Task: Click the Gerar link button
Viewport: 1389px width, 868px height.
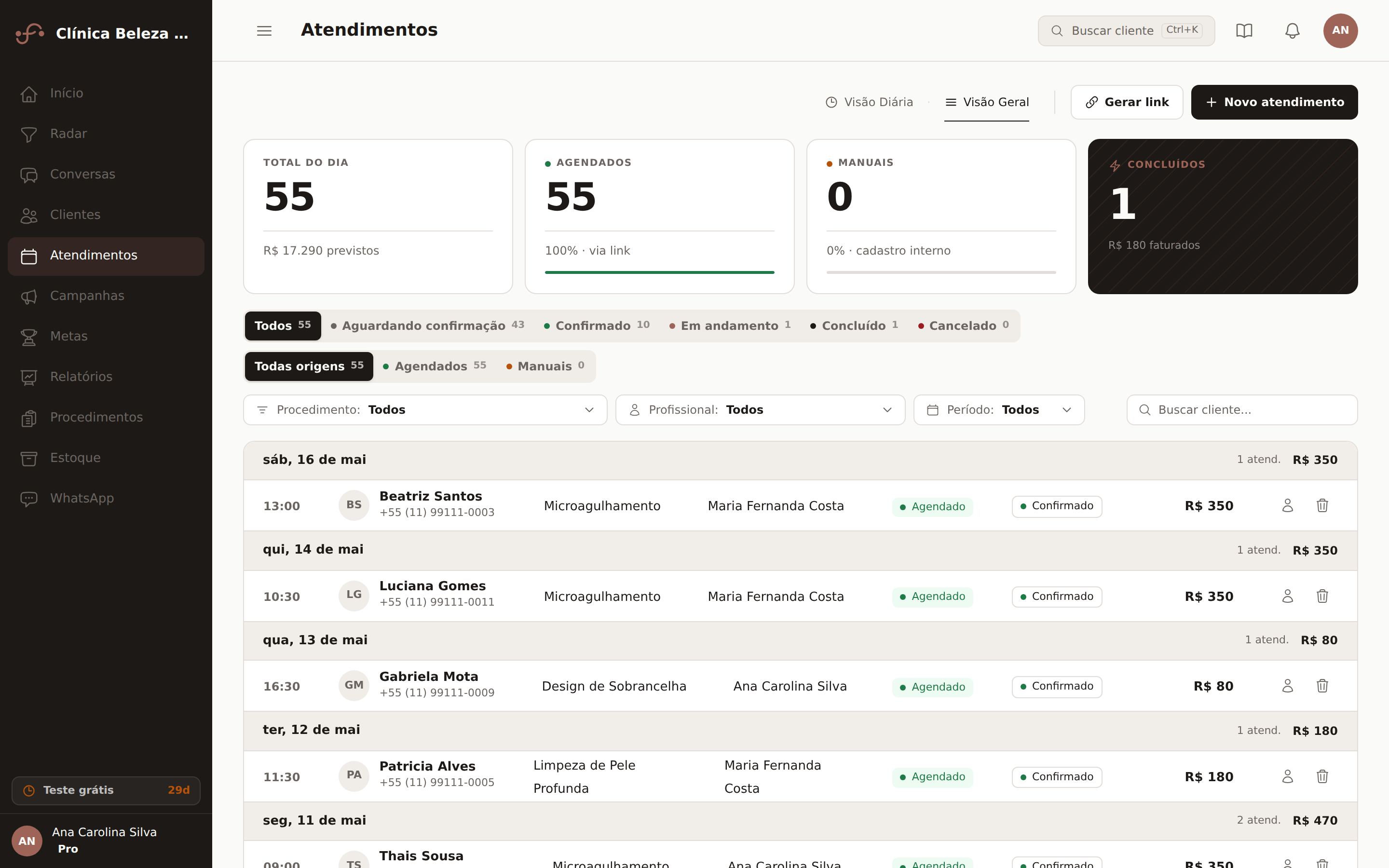Action: (x=1127, y=102)
